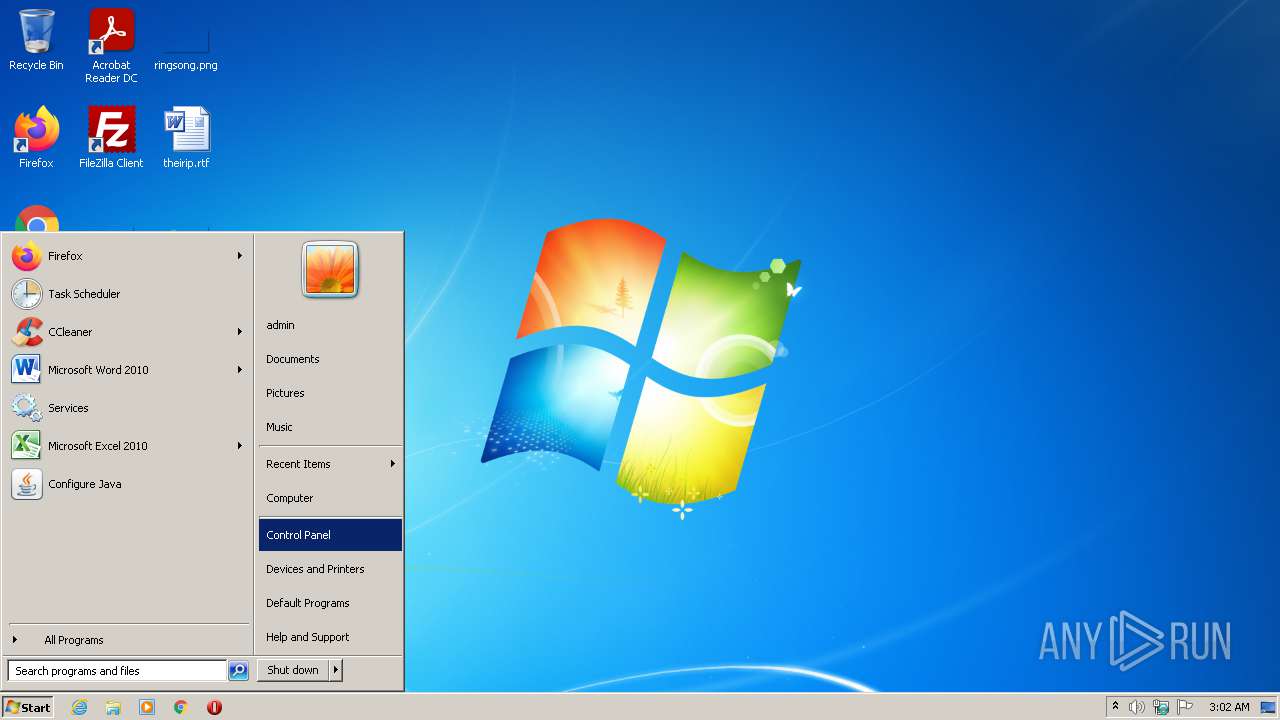Focus the Search programs and files box

[x=117, y=671]
